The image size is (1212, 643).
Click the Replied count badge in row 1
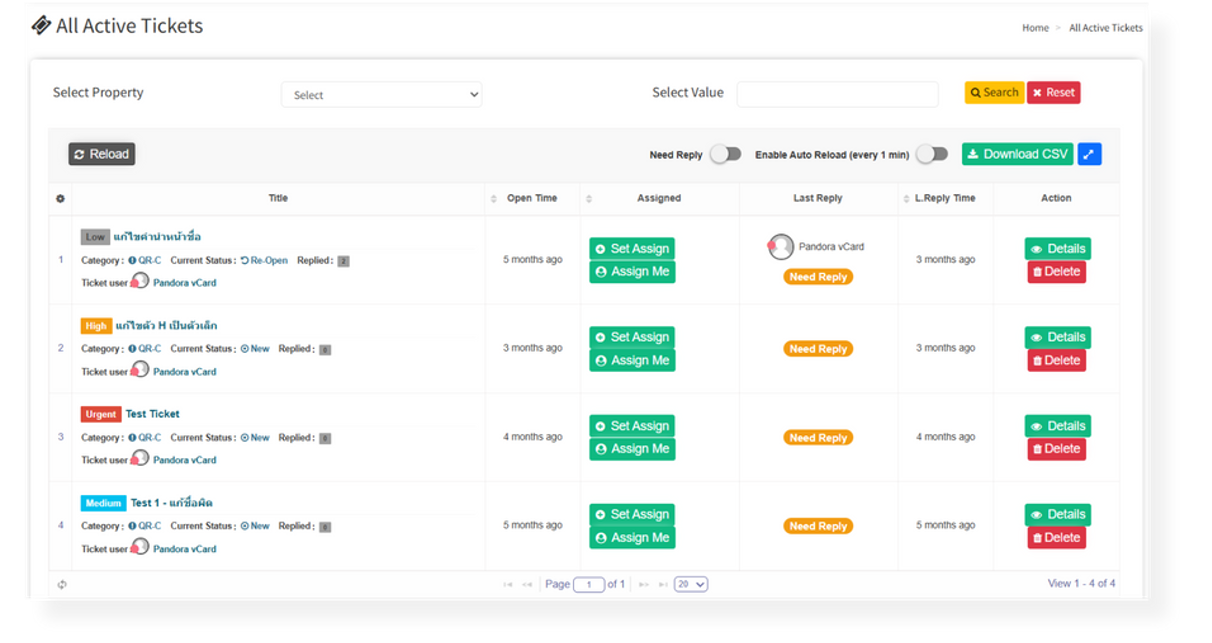point(343,261)
